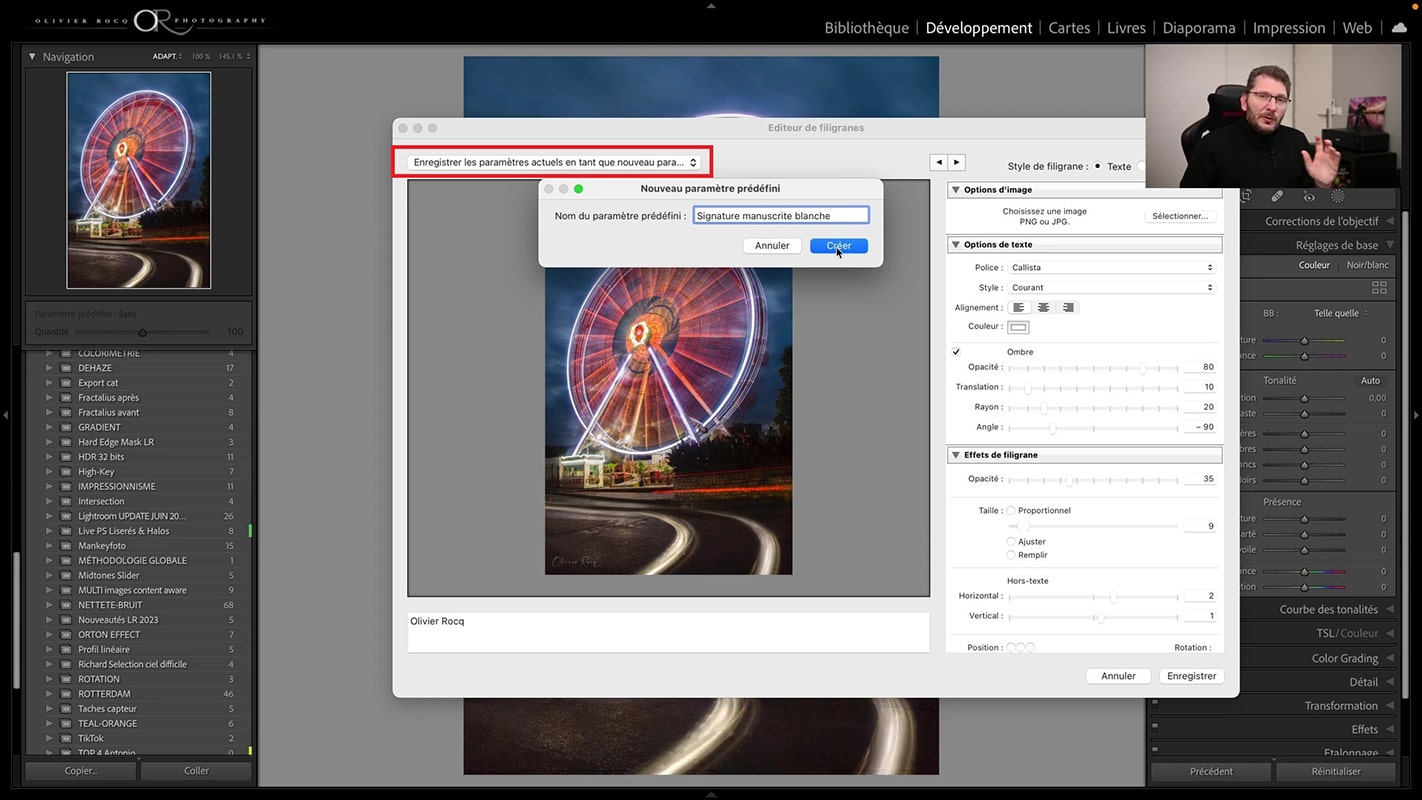
Task: Open the watermark preset dropdown
Action: 554,162
